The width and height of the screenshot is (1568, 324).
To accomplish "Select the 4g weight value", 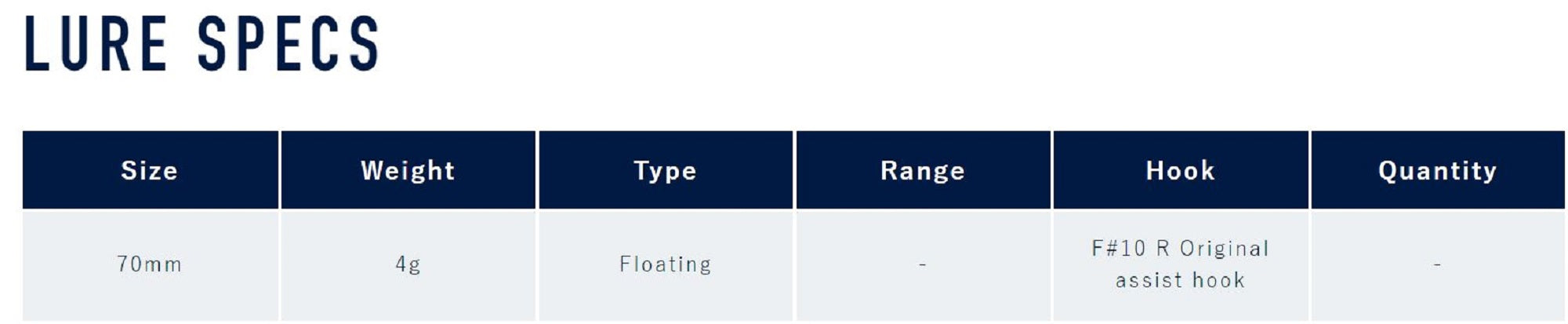I will click(x=408, y=264).
